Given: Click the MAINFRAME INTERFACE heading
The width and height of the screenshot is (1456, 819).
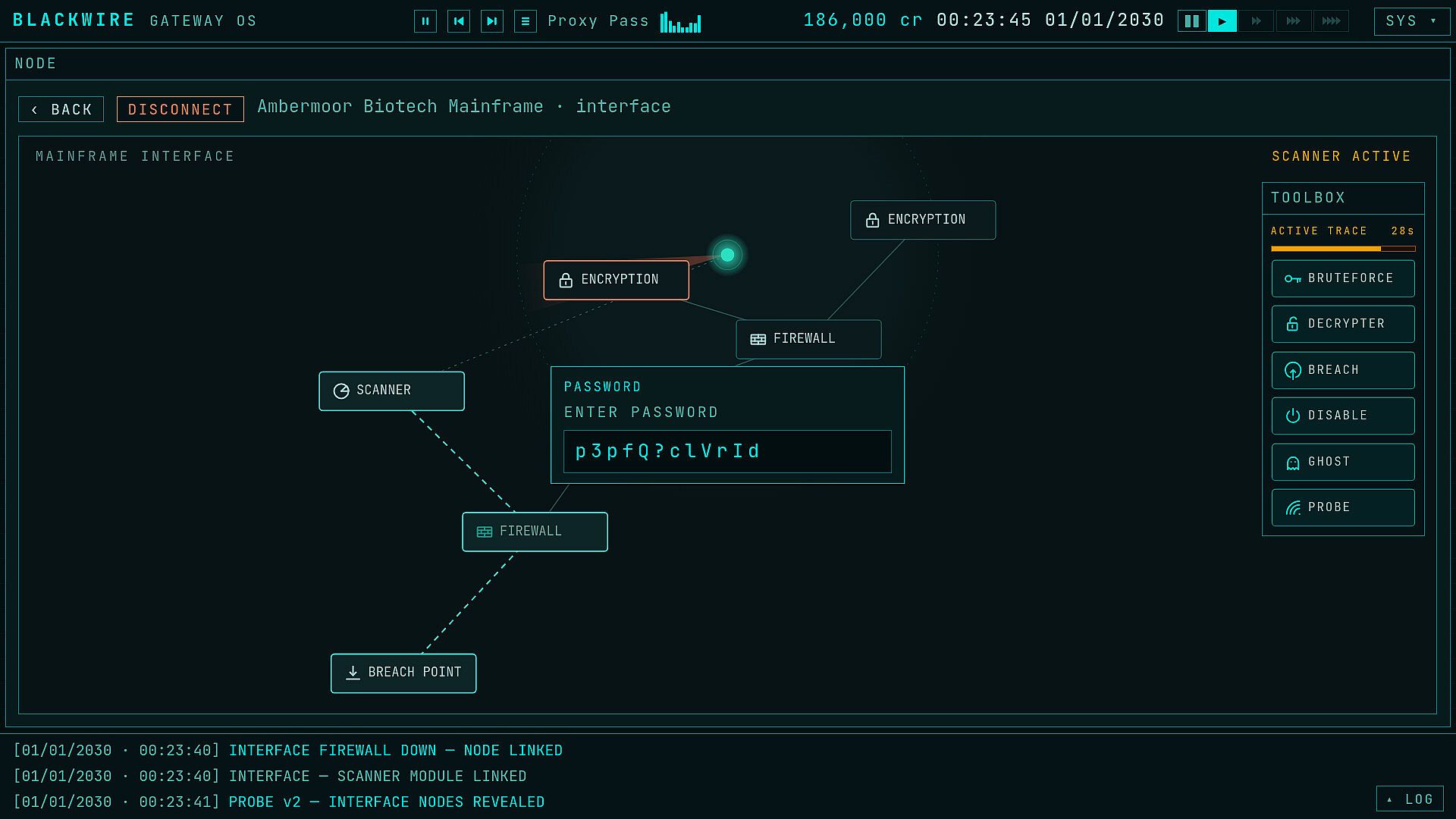Looking at the screenshot, I should (135, 156).
